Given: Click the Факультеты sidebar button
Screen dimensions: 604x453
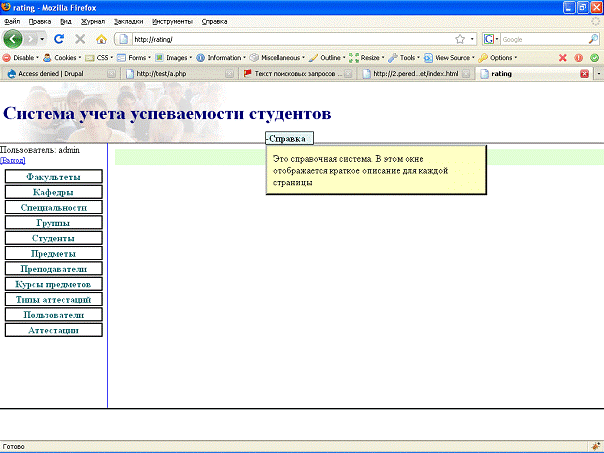Looking at the screenshot, I should tap(53, 177).
